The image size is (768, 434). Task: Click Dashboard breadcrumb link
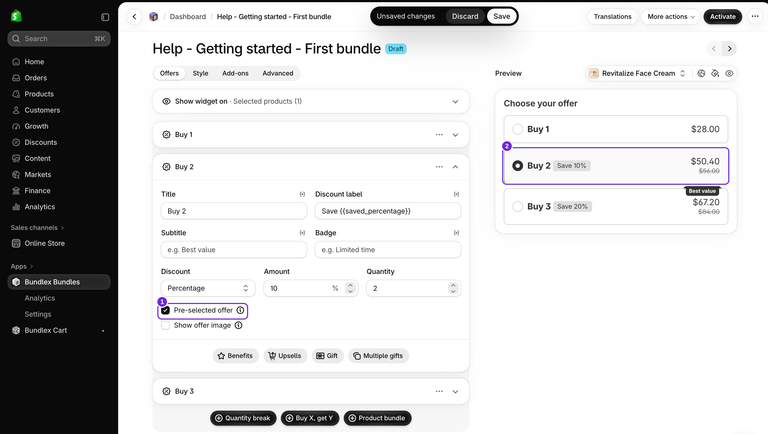click(188, 17)
